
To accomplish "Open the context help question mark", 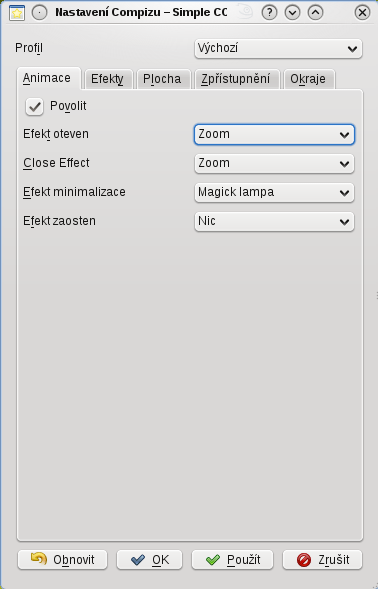I will pyautogui.click(x=269, y=13).
